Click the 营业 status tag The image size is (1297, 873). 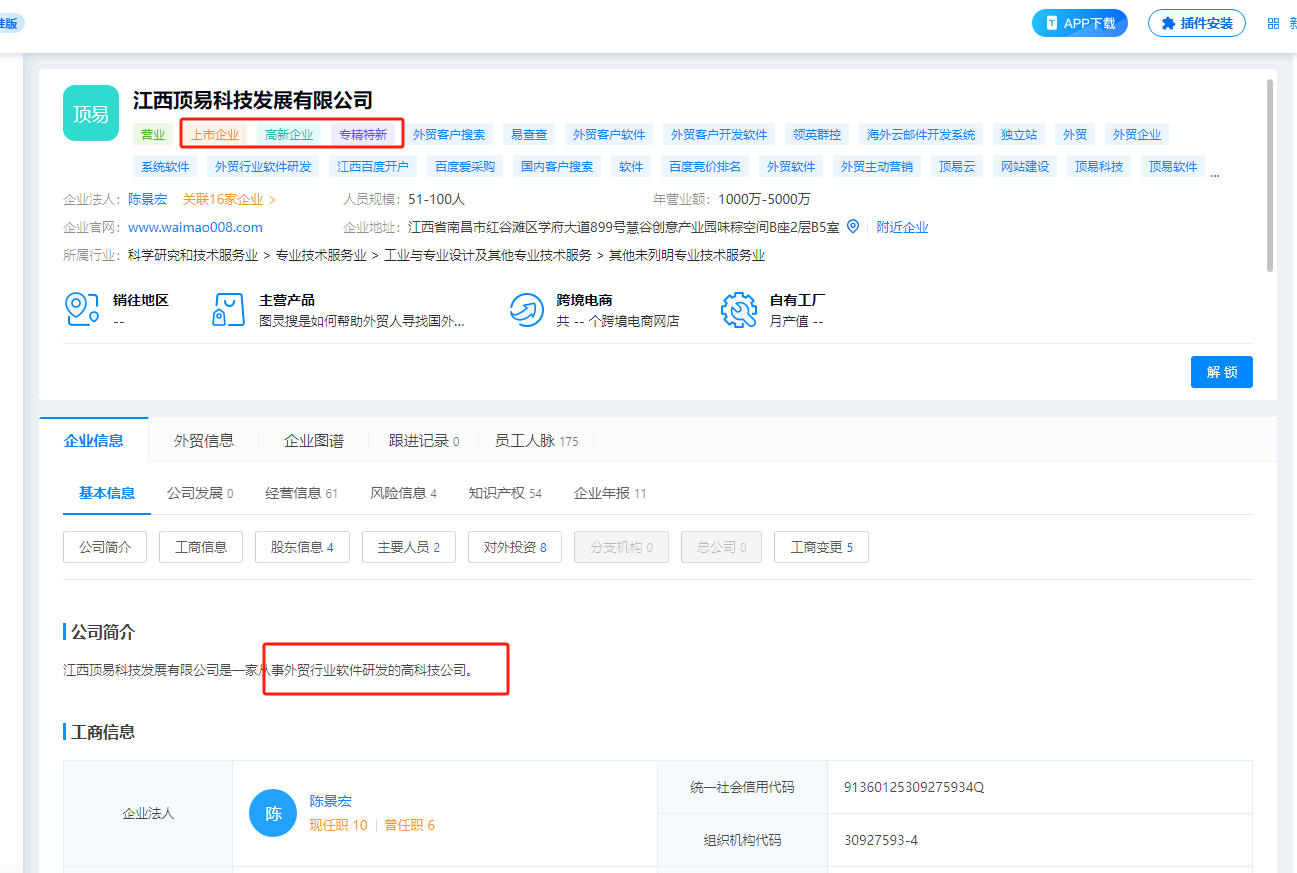pos(153,135)
